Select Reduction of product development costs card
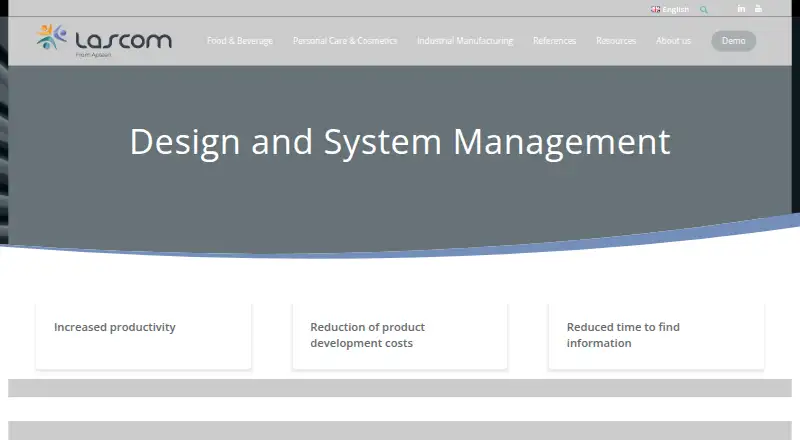The image size is (800, 440). pyautogui.click(x=400, y=336)
